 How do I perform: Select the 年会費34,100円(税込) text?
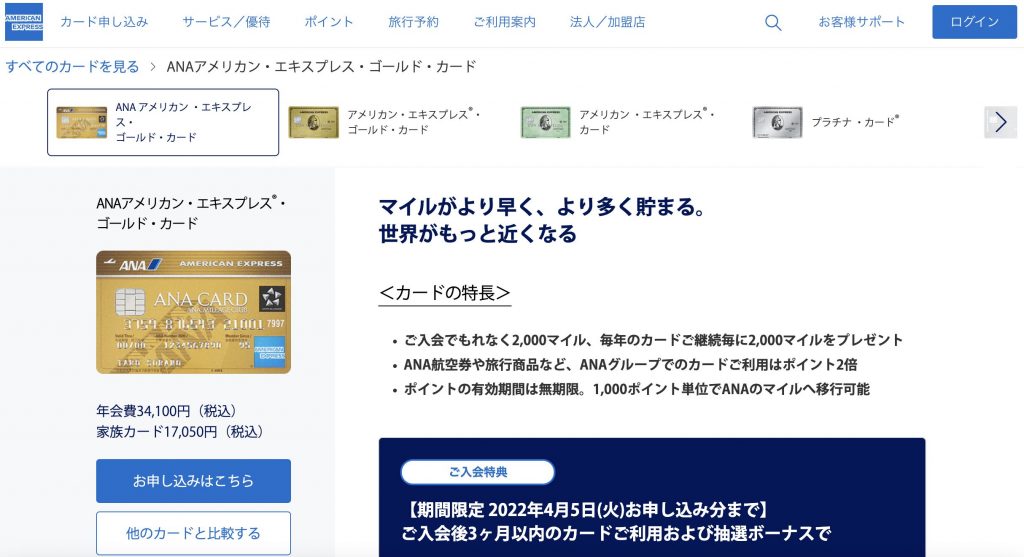[167, 411]
